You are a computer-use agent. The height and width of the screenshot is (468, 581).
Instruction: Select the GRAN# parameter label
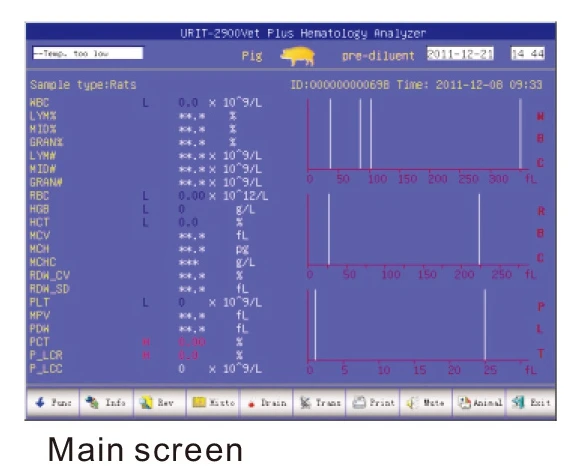46,182
